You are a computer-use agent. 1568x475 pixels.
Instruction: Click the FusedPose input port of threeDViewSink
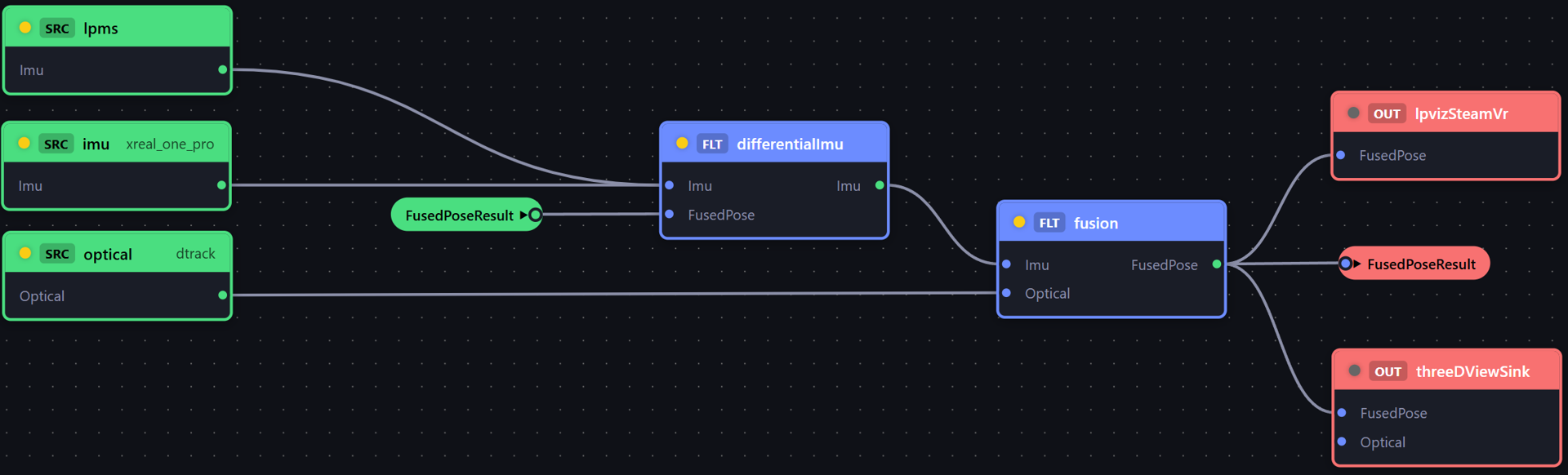click(x=1342, y=413)
